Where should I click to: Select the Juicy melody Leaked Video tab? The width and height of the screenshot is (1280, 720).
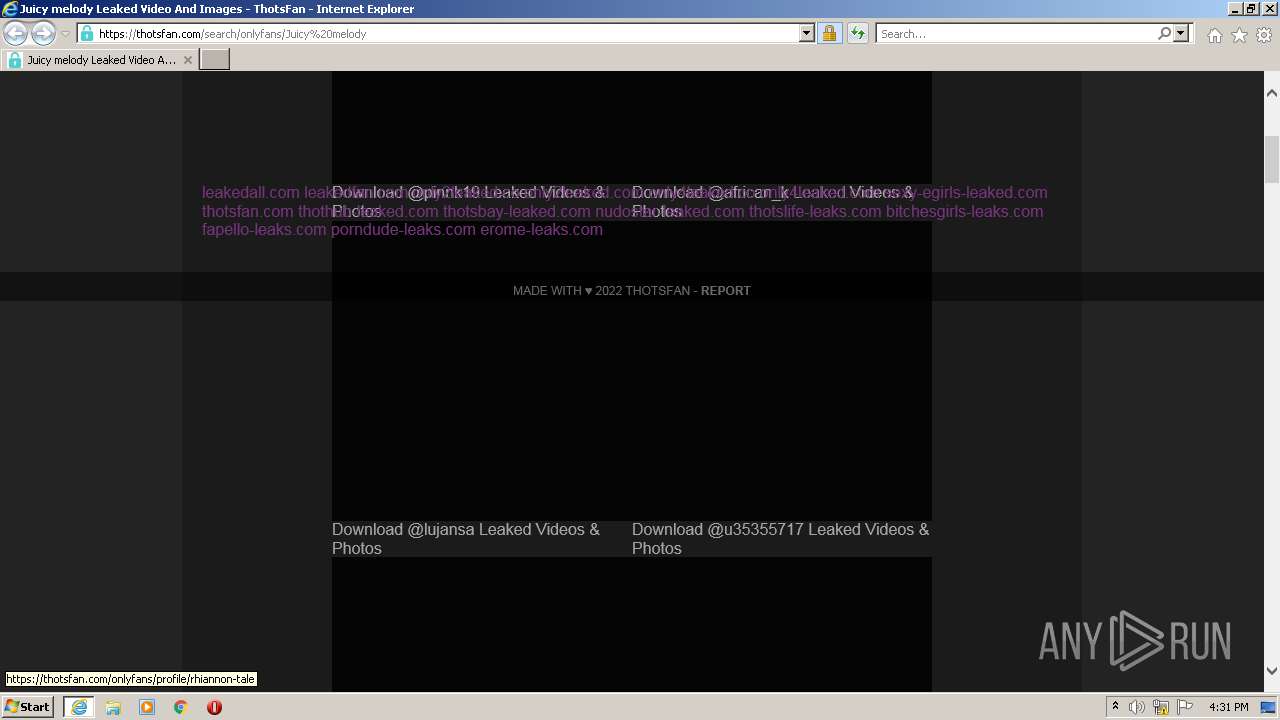pyautogui.click(x=100, y=60)
